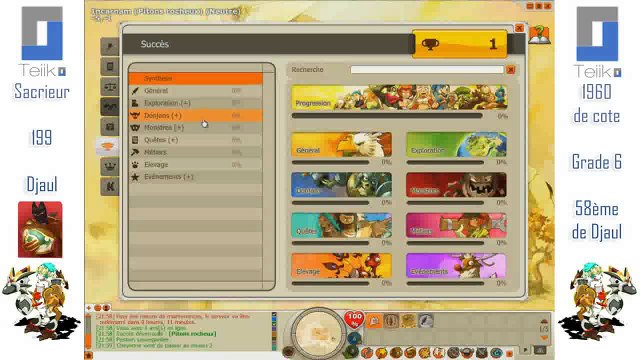Screen dimensions: 640x360
Task: Open the trophy Succès tab in the left sidebar
Action: coord(108,147)
